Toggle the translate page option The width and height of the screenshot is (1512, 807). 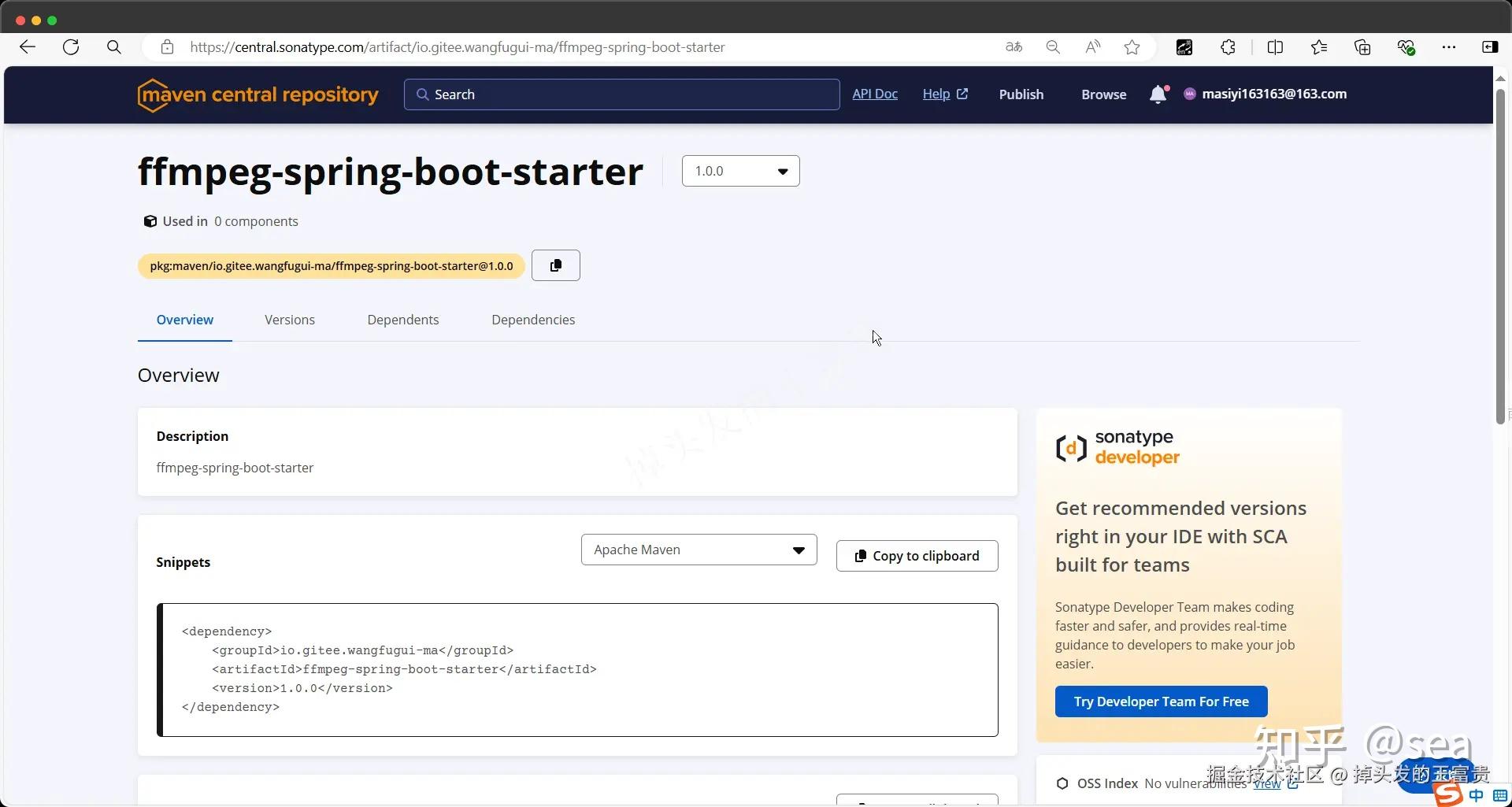[x=1014, y=46]
